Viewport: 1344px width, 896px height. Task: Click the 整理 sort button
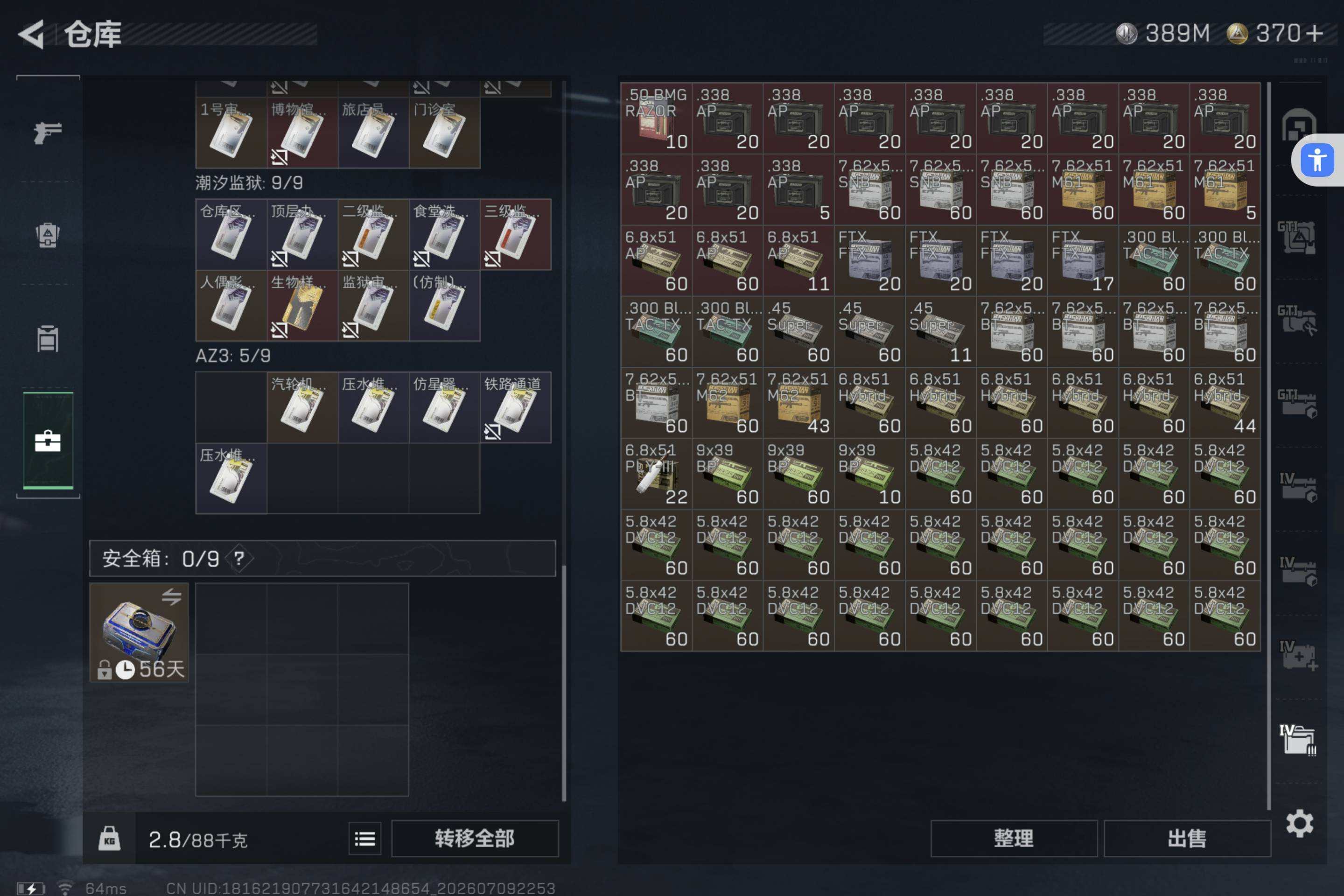click(x=1014, y=838)
